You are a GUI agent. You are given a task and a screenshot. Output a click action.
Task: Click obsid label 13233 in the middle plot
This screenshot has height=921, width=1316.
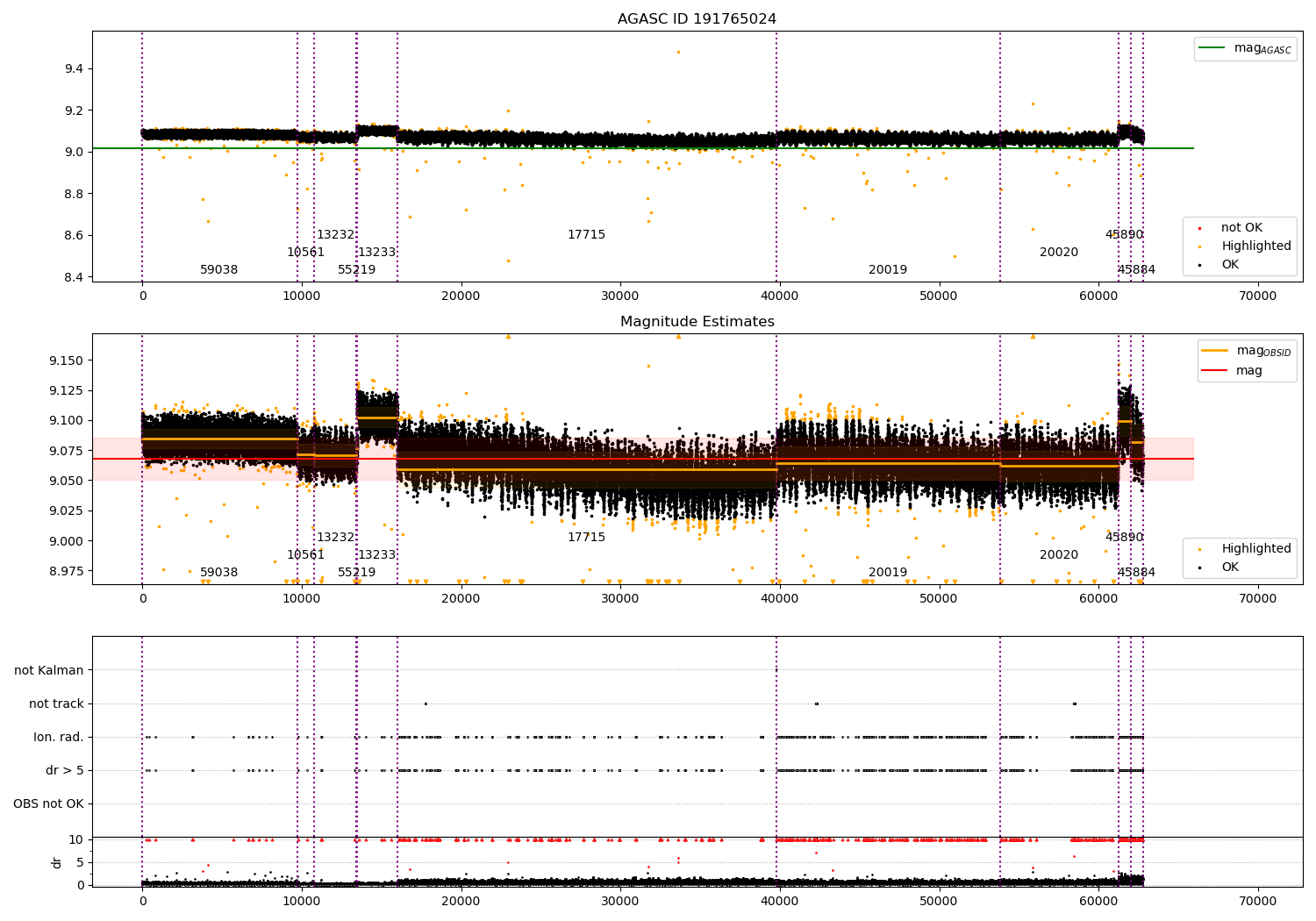376,555
